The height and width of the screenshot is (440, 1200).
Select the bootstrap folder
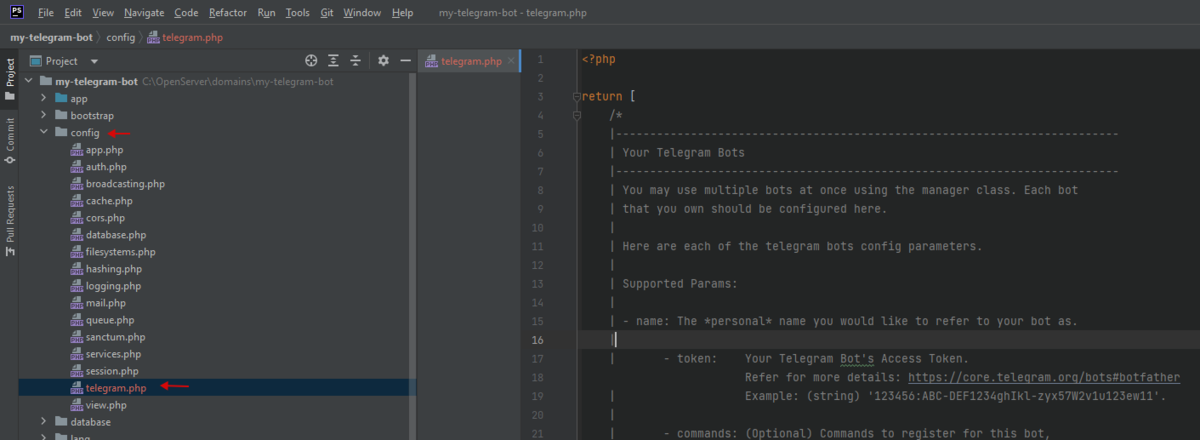click(x=94, y=116)
